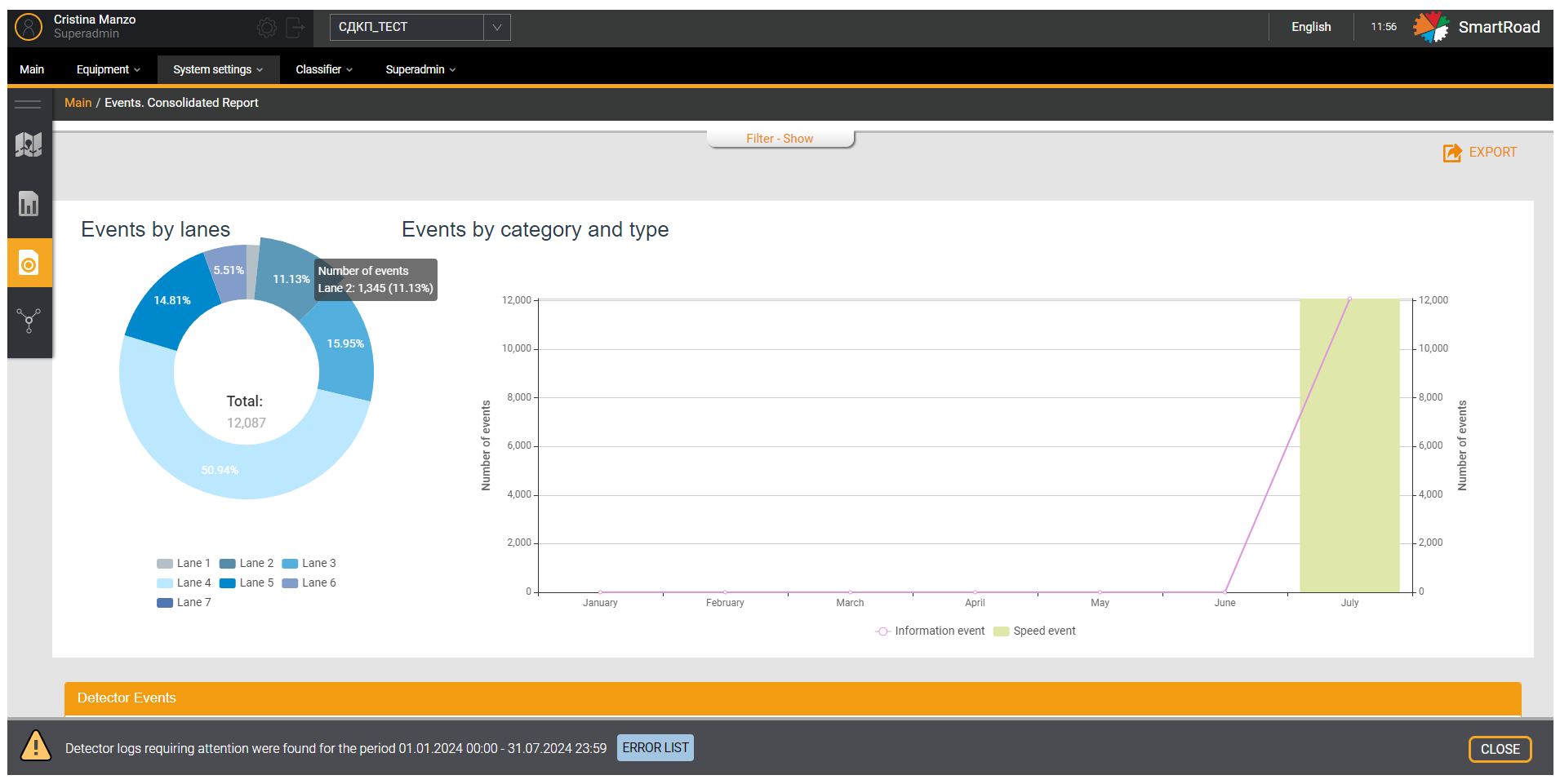Click the July information event data point
Image resolution: width=1560 pixels, height=784 pixels.
(1349, 299)
